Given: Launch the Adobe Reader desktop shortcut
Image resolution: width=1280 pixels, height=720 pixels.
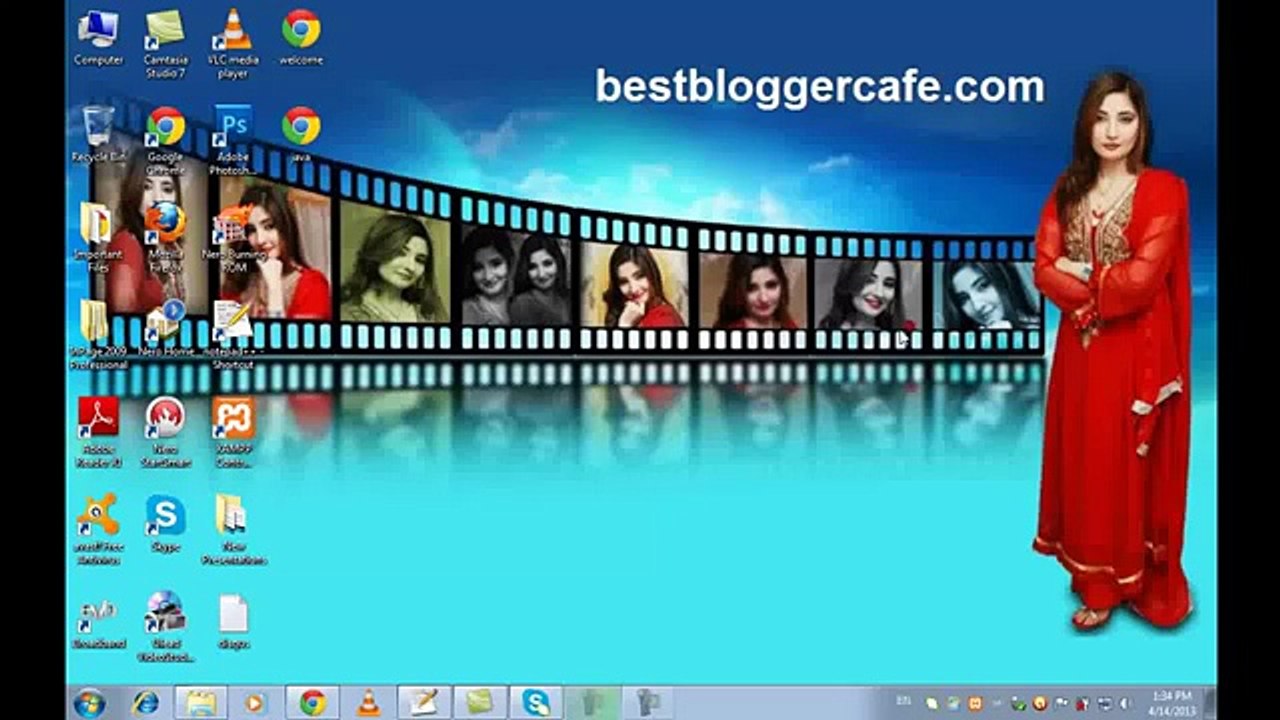Looking at the screenshot, I should tap(98, 432).
